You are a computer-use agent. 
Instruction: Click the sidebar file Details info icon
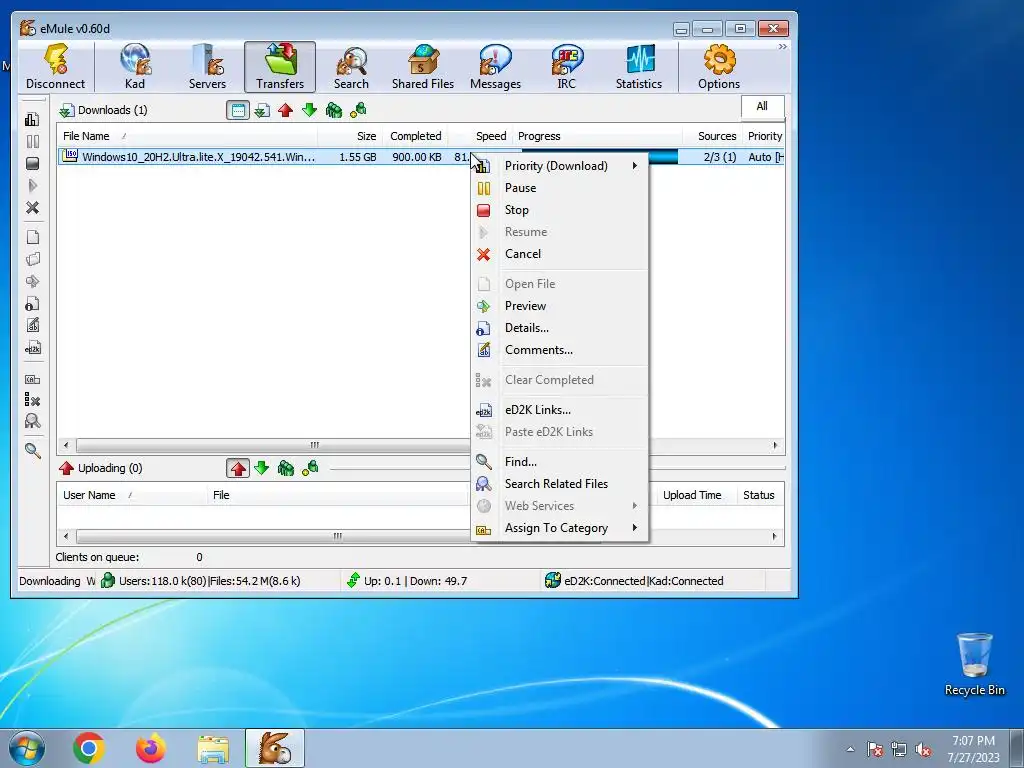click(x=32, y=304)
